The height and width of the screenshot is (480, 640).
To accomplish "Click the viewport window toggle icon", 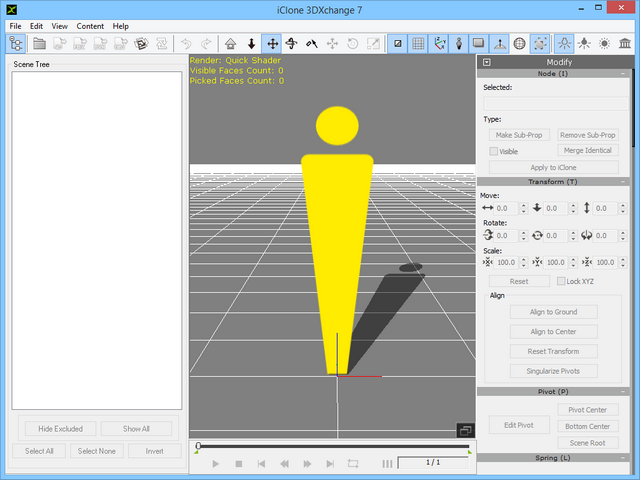I will click(x=465, y=430).
